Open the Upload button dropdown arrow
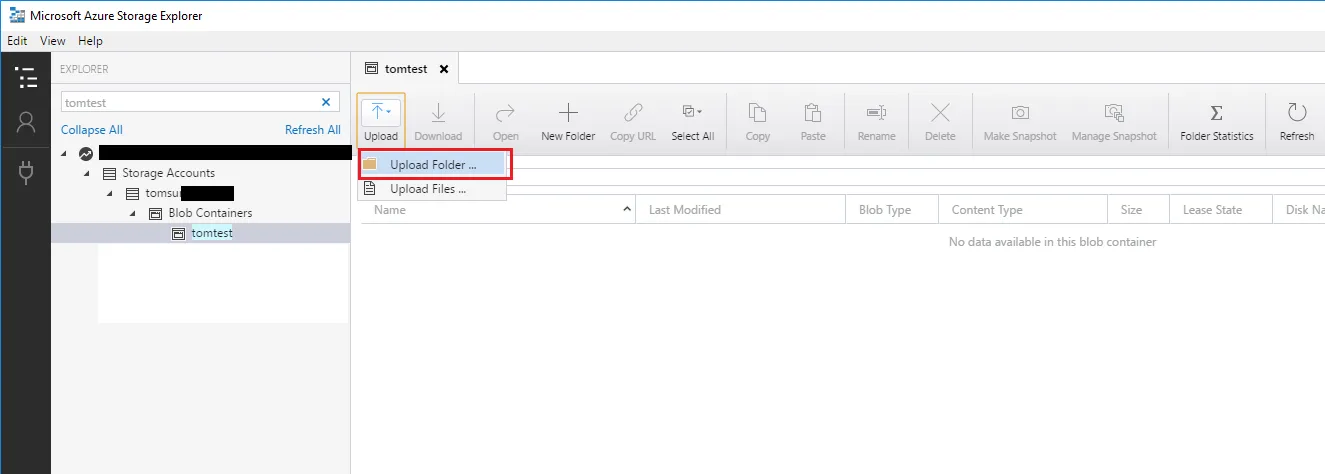This screenshot has height=474, width=1325. pyautogui.click(x=388, y=112)
